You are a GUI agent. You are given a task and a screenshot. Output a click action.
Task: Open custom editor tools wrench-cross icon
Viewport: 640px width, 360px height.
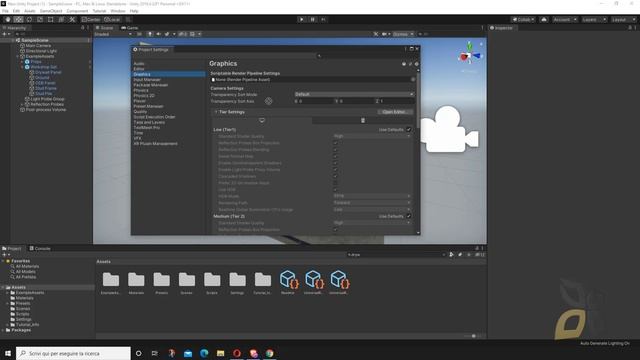click(72, 19)
